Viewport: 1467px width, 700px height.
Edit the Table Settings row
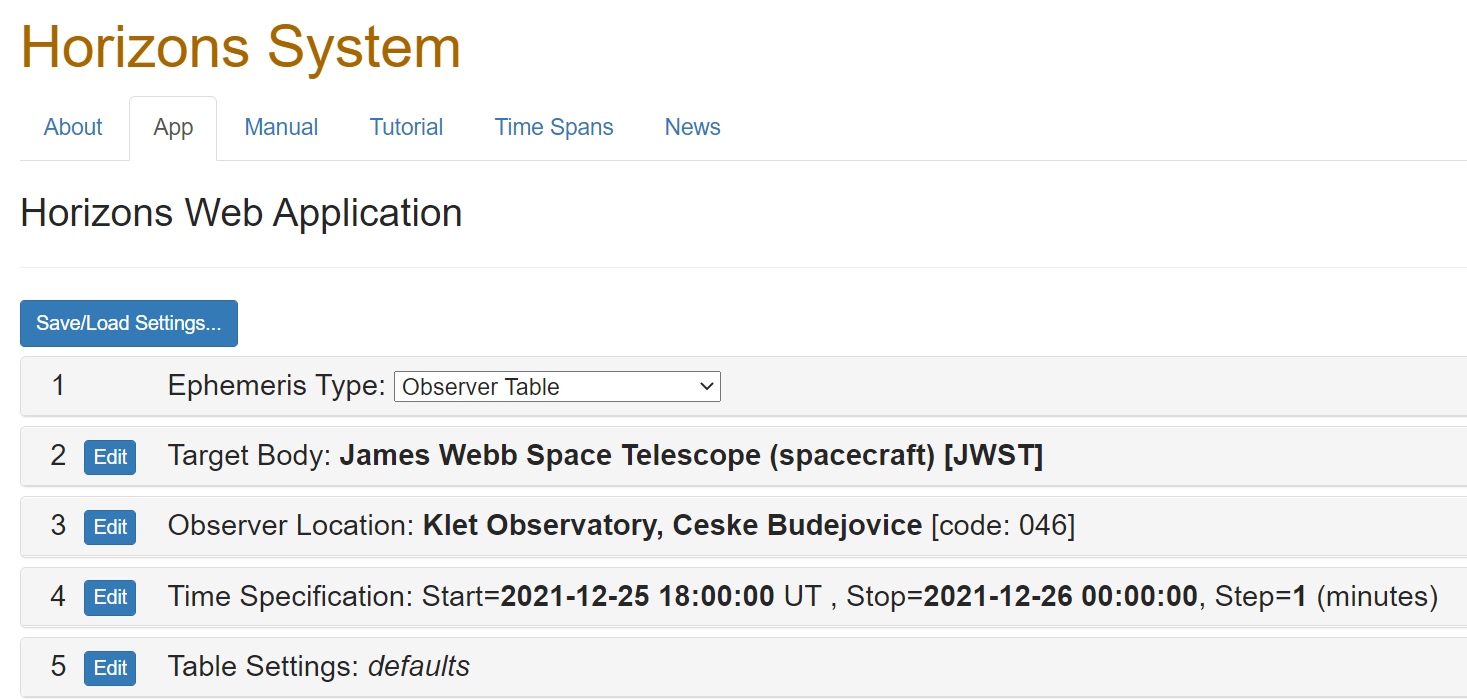click(110, 667)
